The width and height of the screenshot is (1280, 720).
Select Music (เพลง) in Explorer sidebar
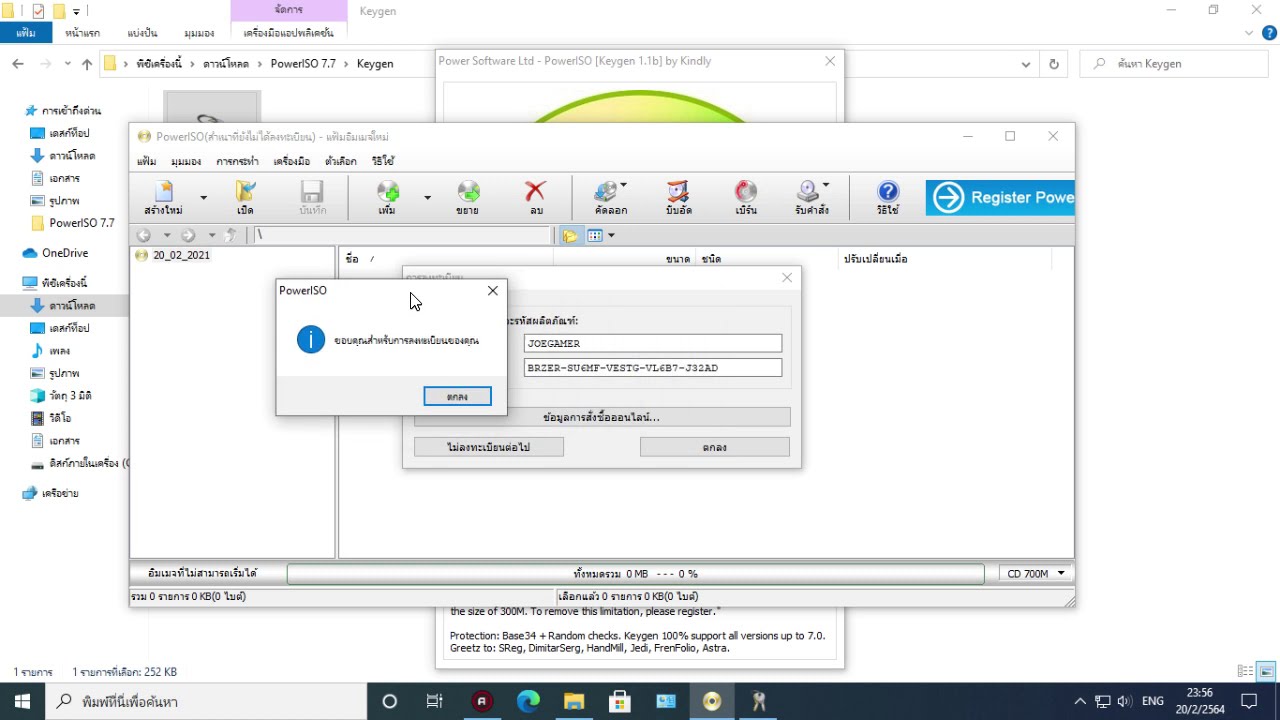[x=60, y=351]
